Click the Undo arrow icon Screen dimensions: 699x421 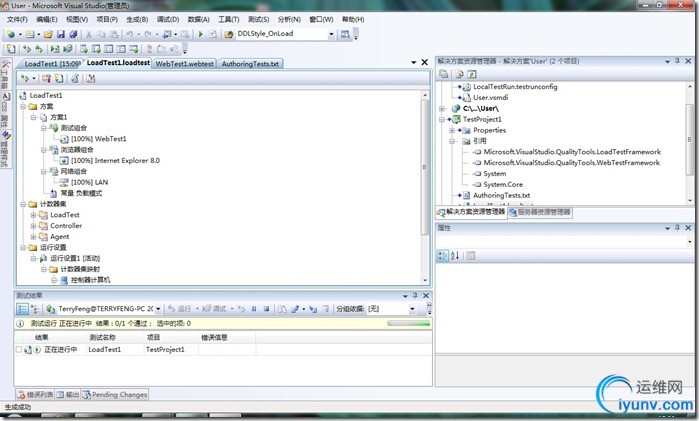pos(129,34)
